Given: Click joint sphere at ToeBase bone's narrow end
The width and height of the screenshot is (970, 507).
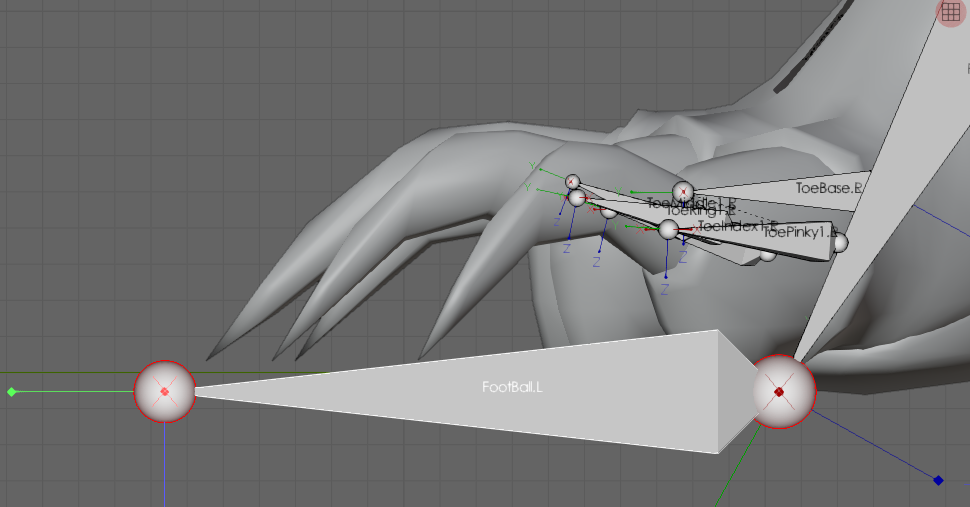Looking at the screenshot, I should pos(683,192).
